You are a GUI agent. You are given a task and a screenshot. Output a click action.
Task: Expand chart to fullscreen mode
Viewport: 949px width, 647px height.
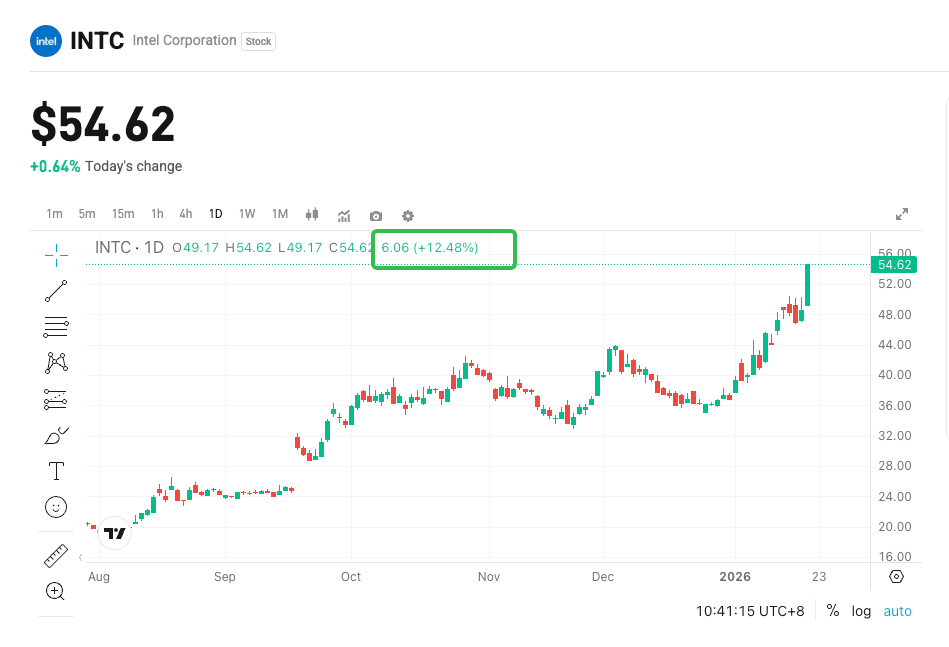(x=902, y=214)
